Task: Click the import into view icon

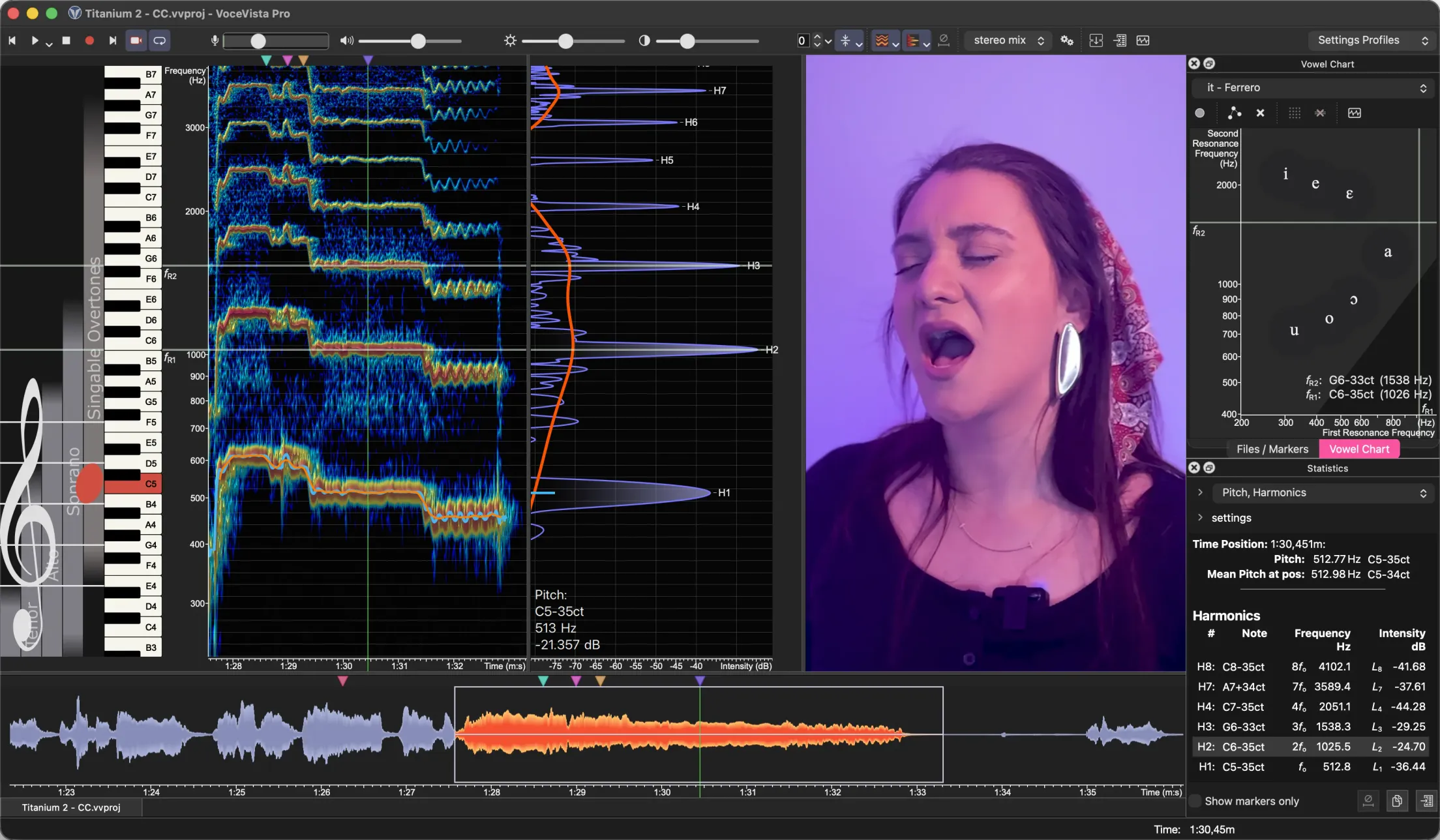Action: point(1096,40)
